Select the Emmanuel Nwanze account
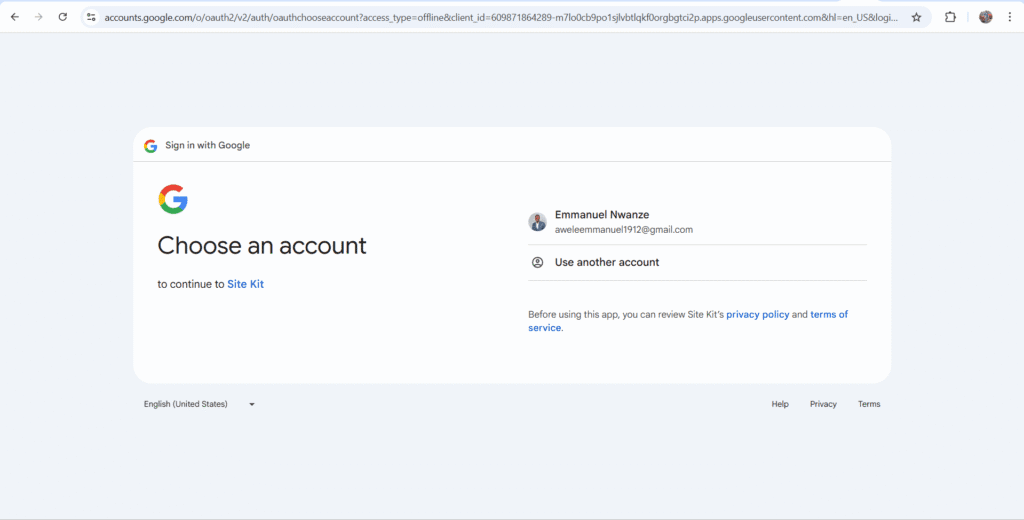 pos(697,222)
